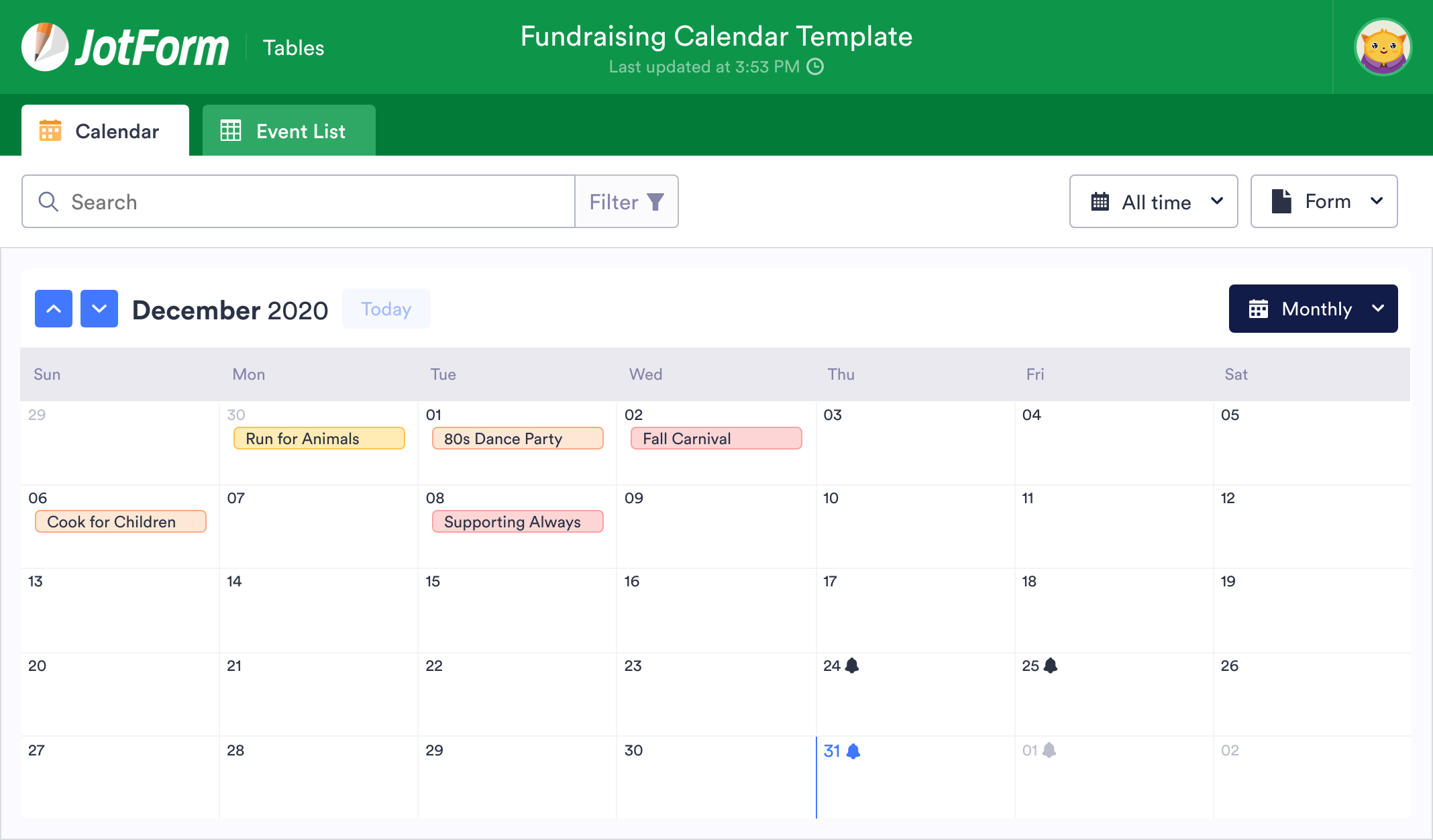Click the Today button

[x=387, y=308]
